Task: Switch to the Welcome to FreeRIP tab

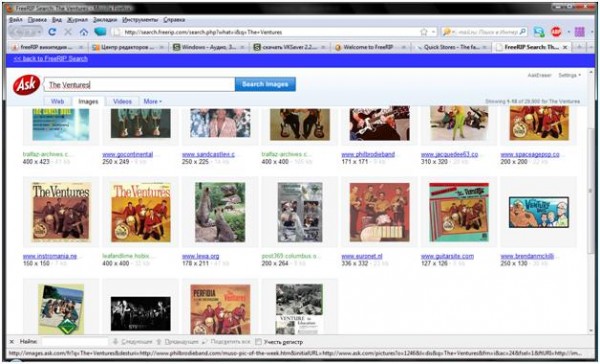Action: coord(369,47)
